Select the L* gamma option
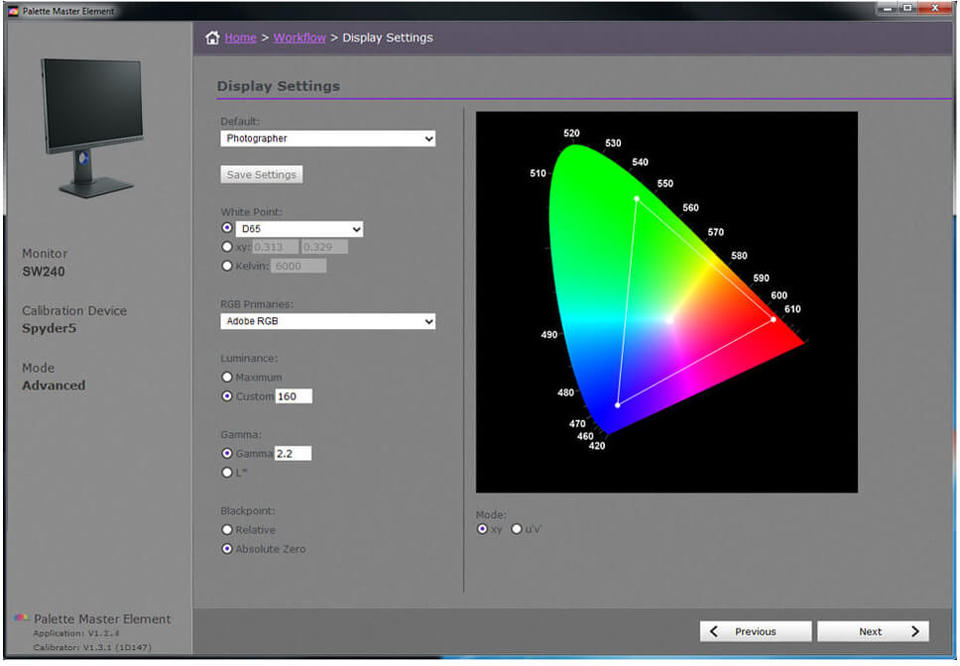960x666 pixels. coord(228,472)
